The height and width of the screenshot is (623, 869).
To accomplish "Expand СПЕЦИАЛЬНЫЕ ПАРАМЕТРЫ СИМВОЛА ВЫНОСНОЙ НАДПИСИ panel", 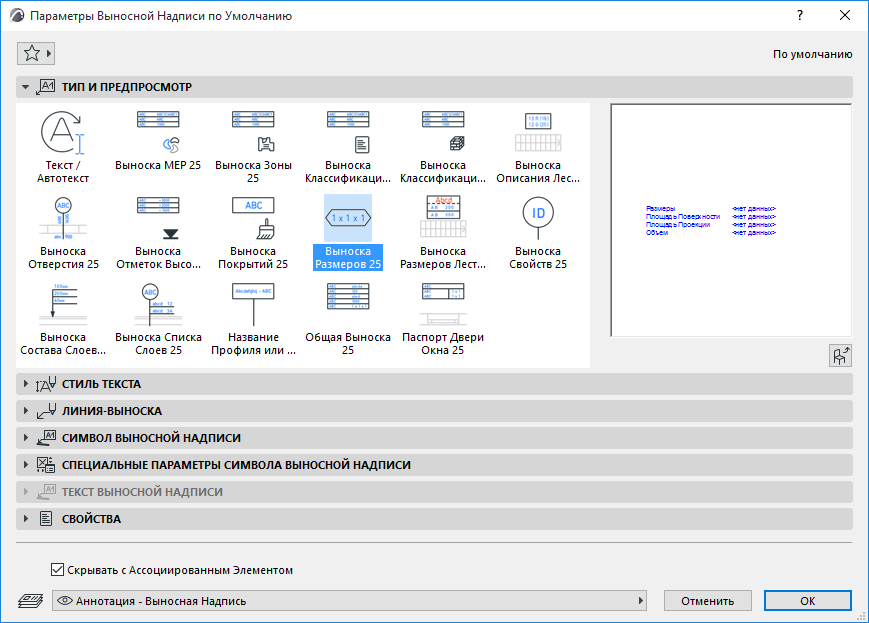I will coord(434,464).
